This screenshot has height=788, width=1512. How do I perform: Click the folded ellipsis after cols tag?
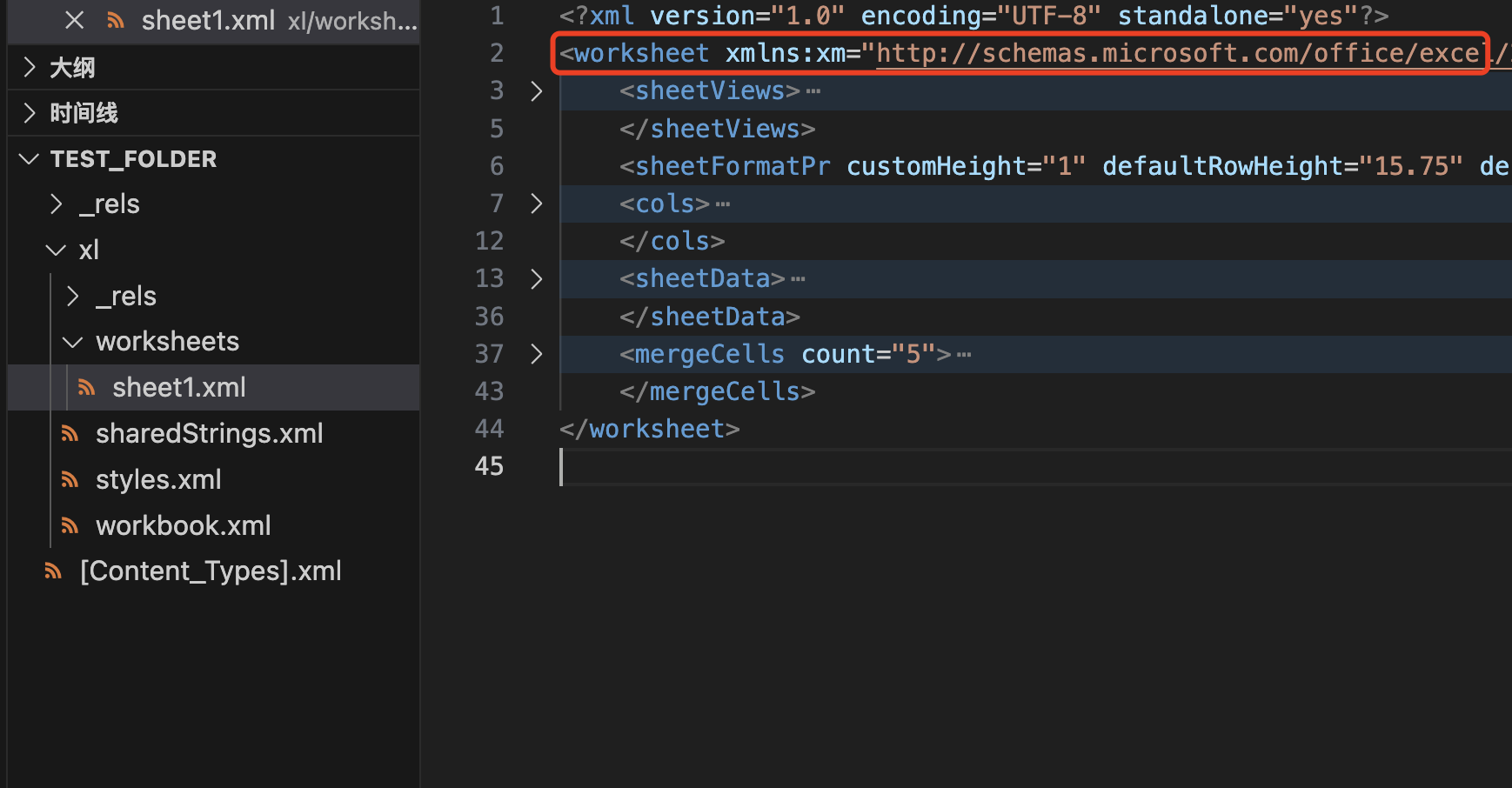point(723,204)
